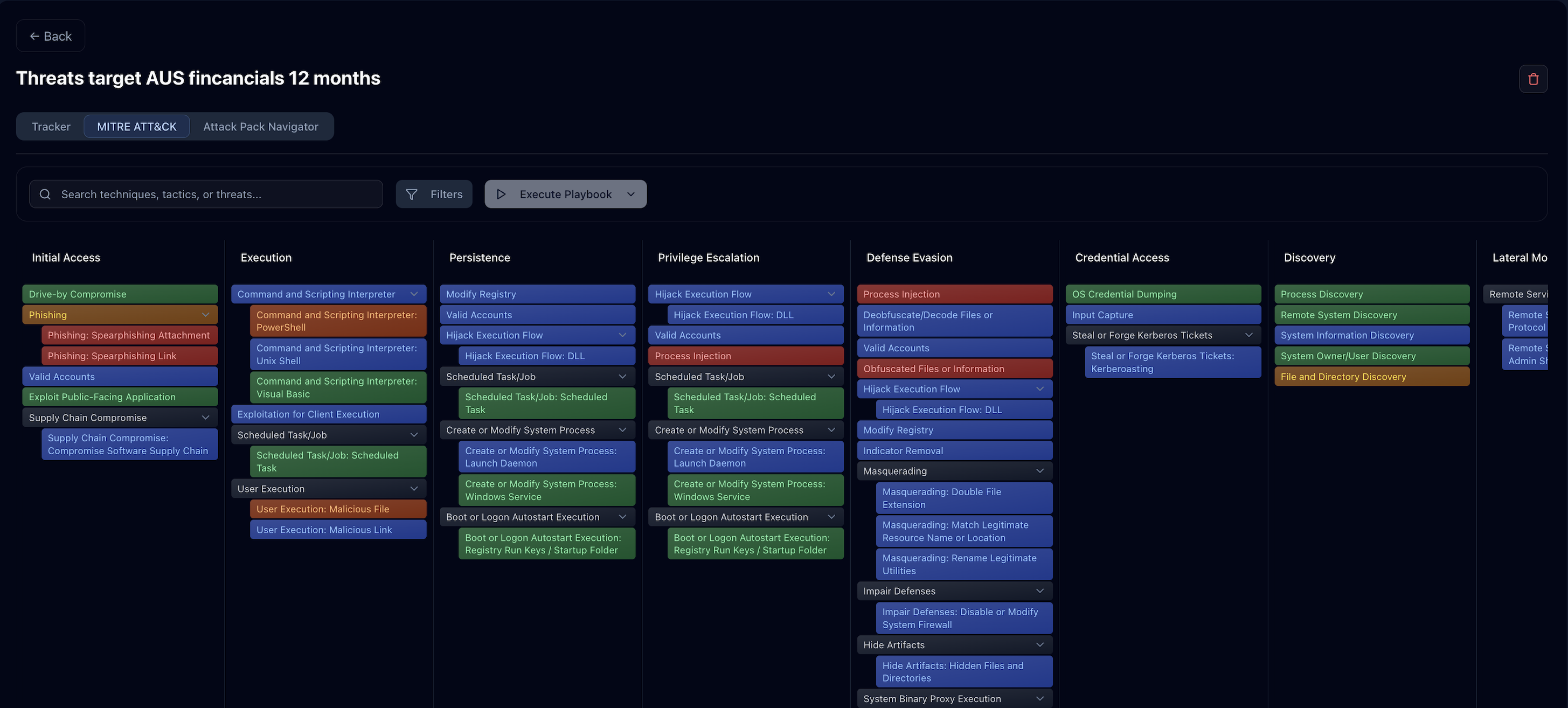The width and height of the screenshot is (1568, 708).
Task: Open Execute Playbook dropdown chevron
Action: click(630, 194)
